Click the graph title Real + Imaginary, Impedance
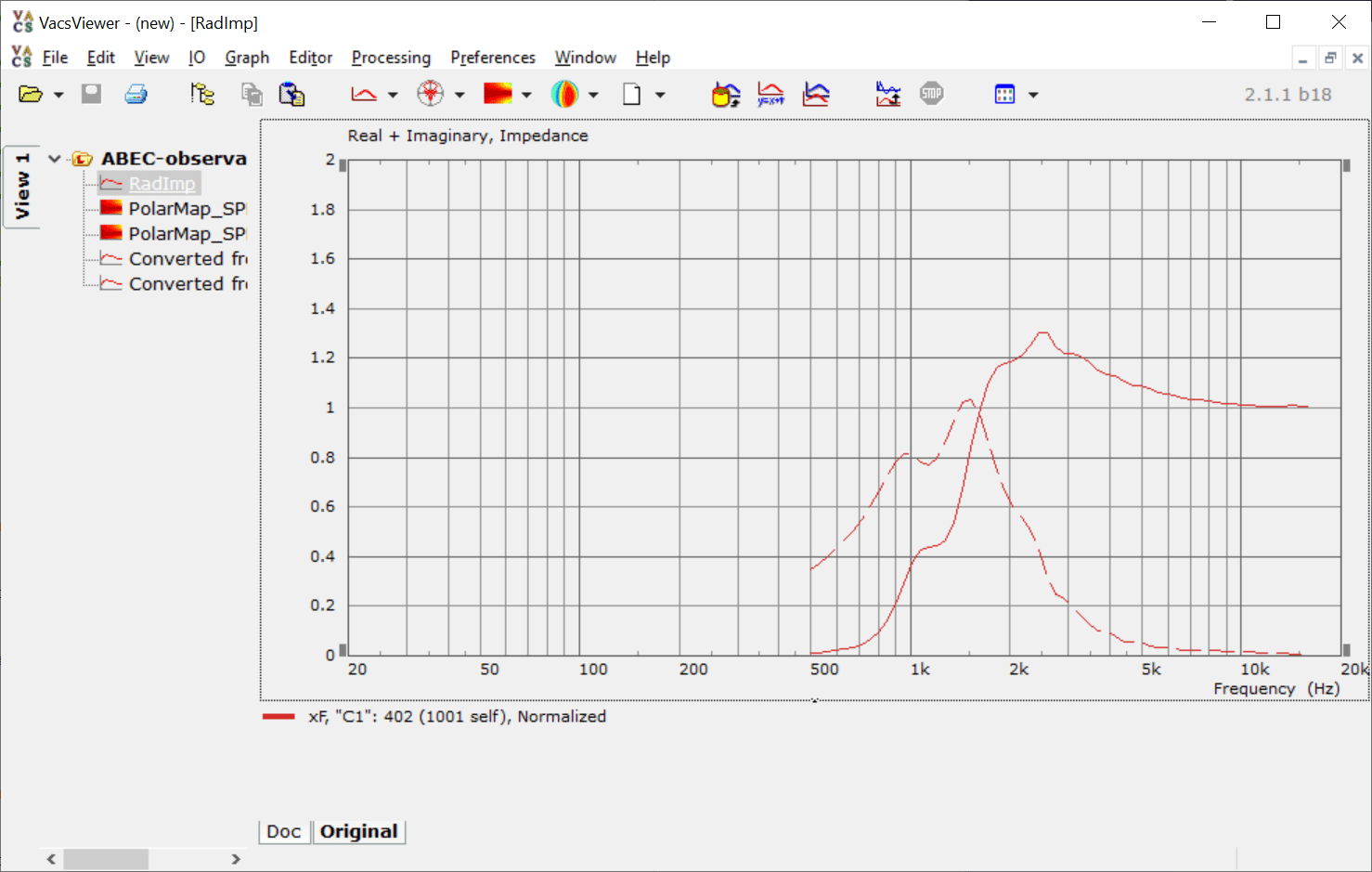This screenshot has height=872, width=1372. click(x=468, y=136)
